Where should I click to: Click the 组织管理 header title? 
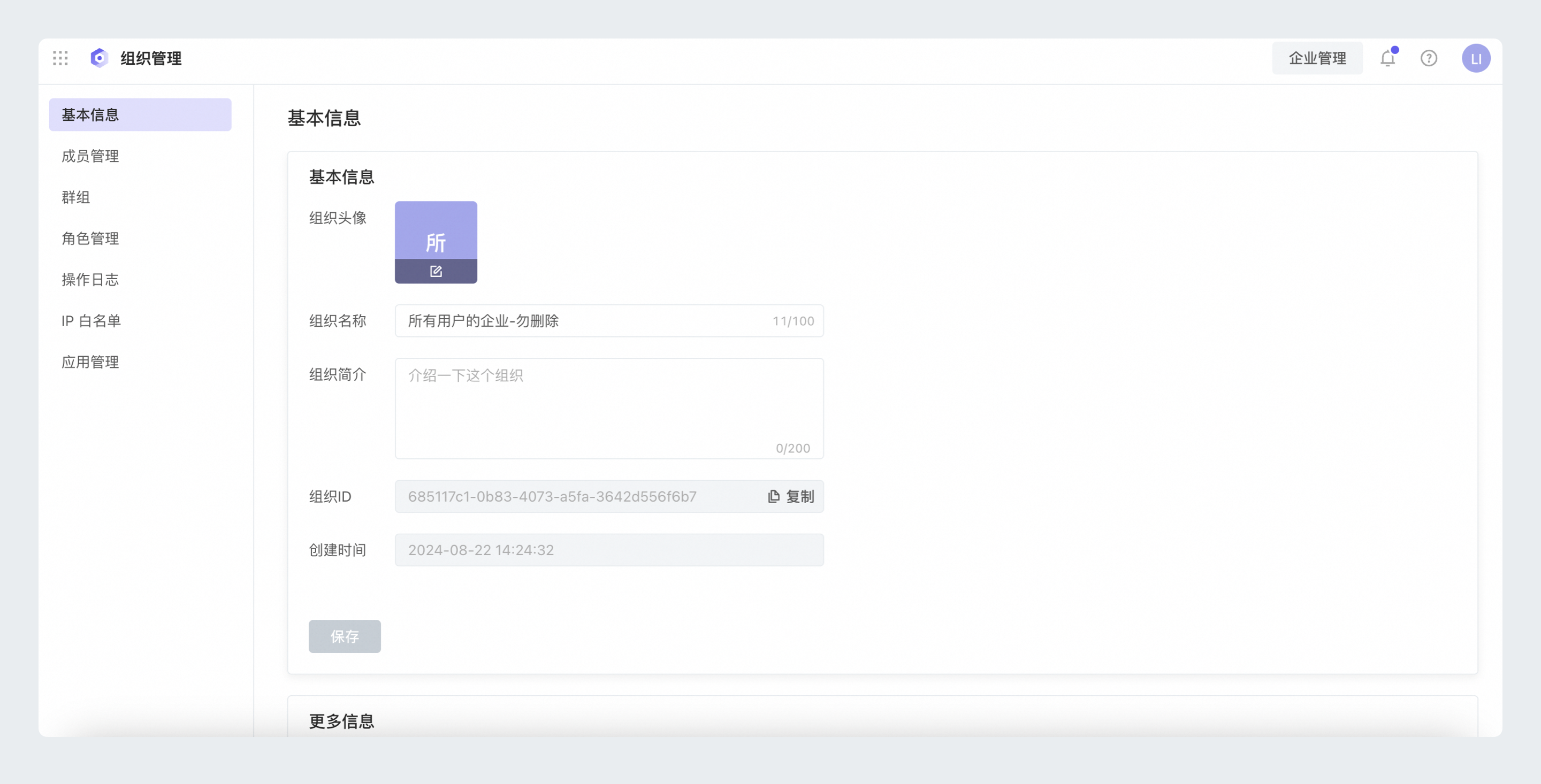tap(151, 58)
